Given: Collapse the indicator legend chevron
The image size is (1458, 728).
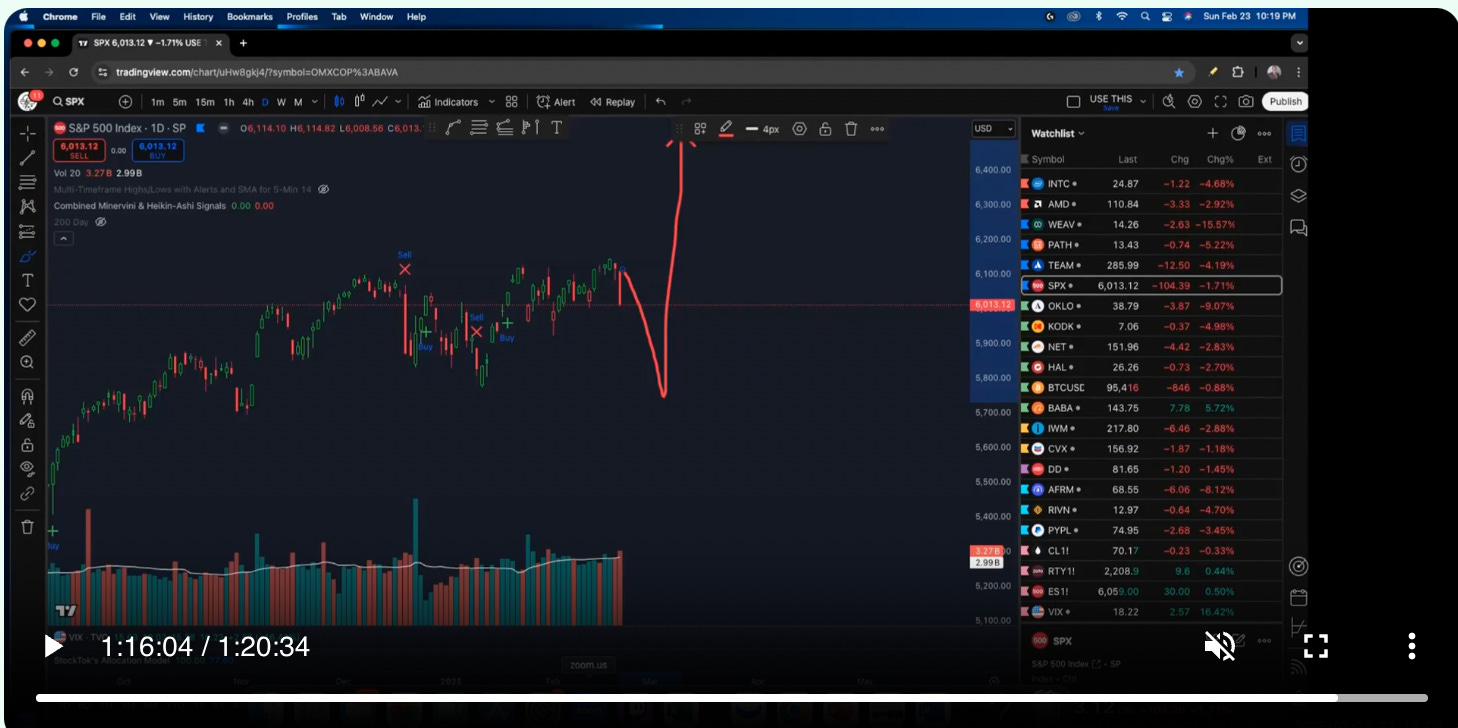Looking at the screenshot, I should (63, 239).
